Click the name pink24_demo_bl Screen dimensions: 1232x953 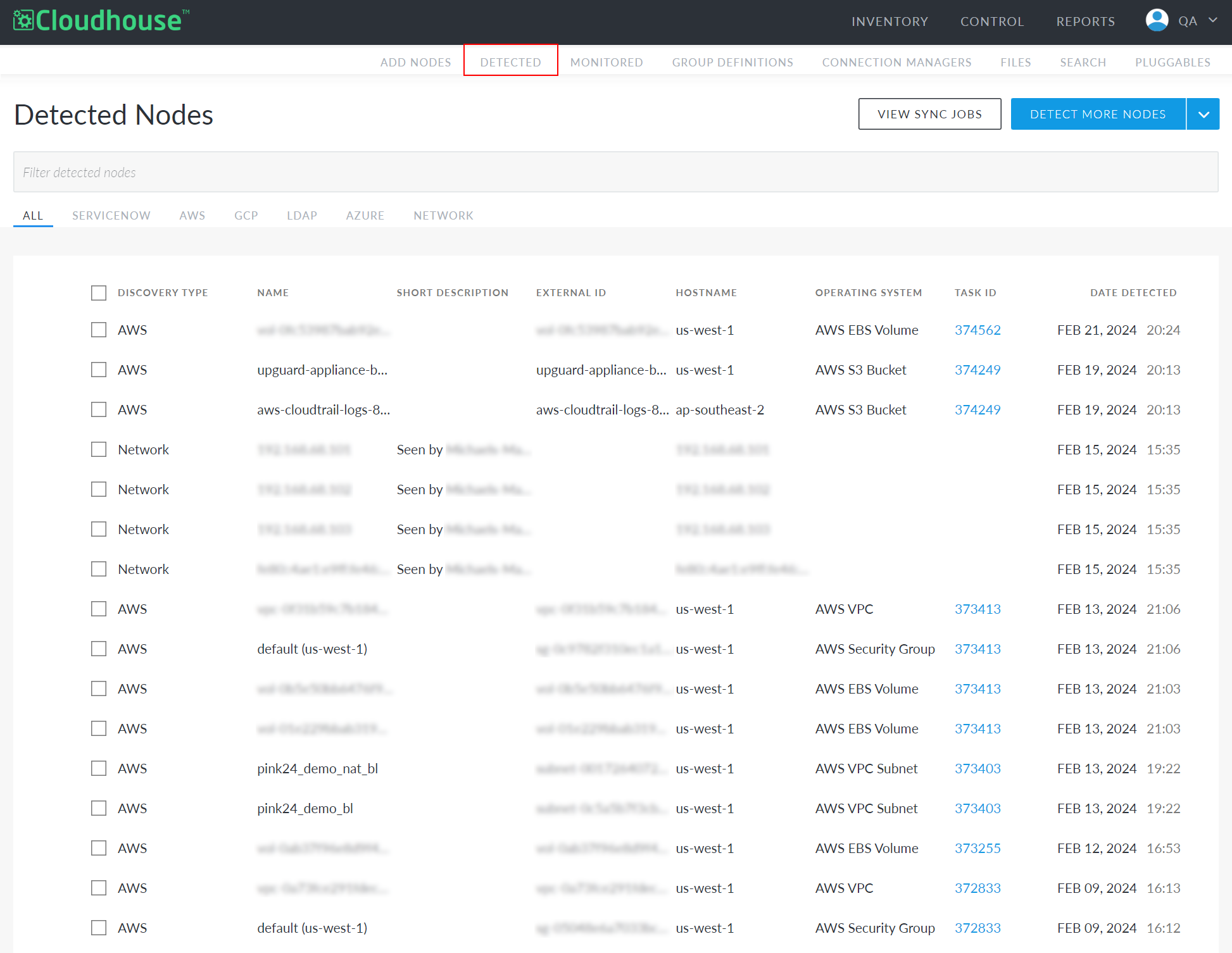(305, 808)
